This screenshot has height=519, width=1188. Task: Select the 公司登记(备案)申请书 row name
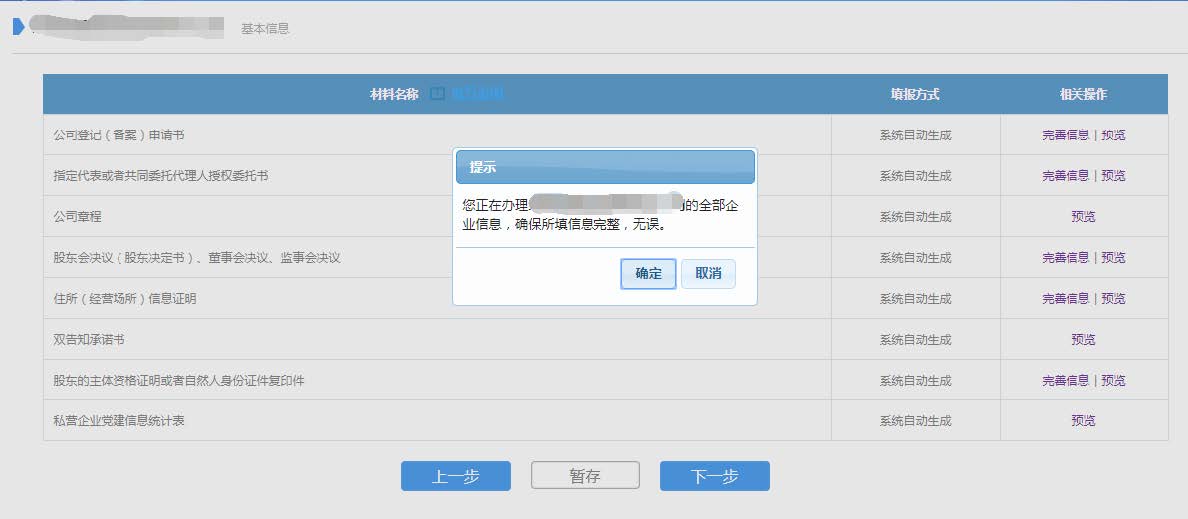pyautogui.click(x=119, y=135)
